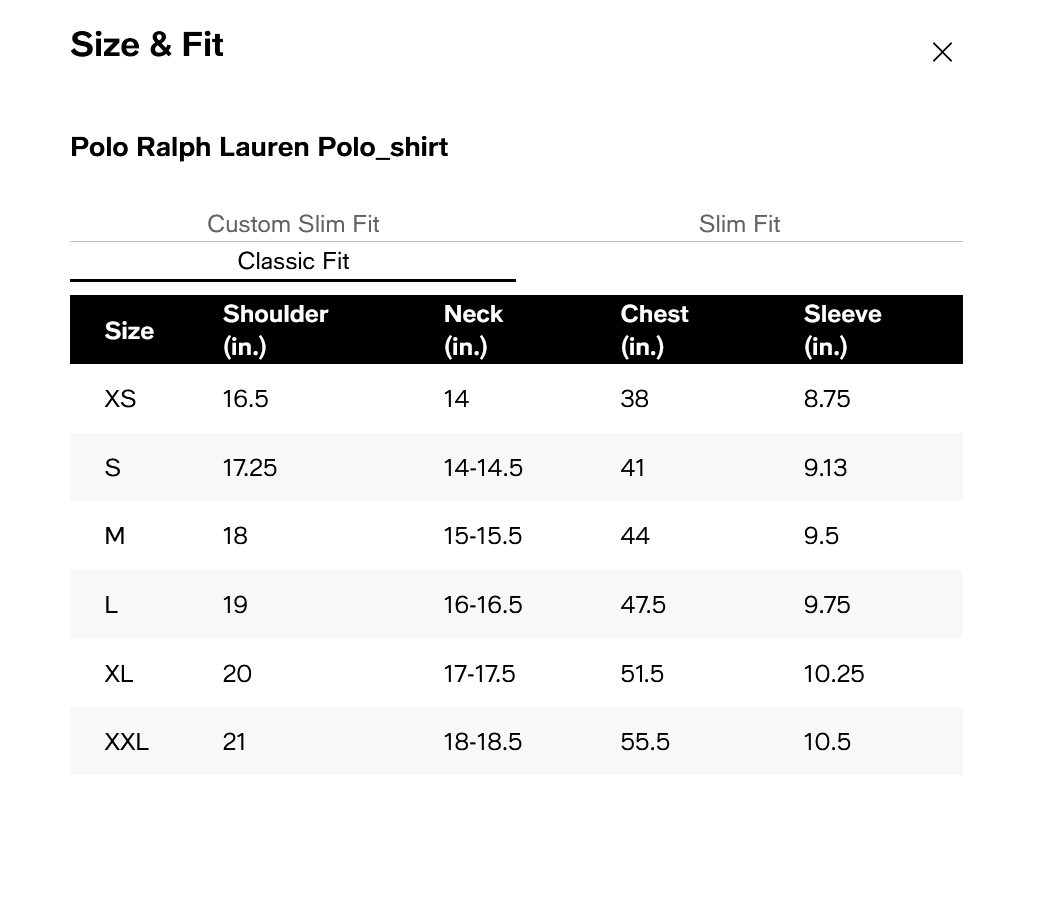Screen dimensions: 1038x900
Task: Click the 16-16.5 neck value for L
Action: (x=483, y=605)
